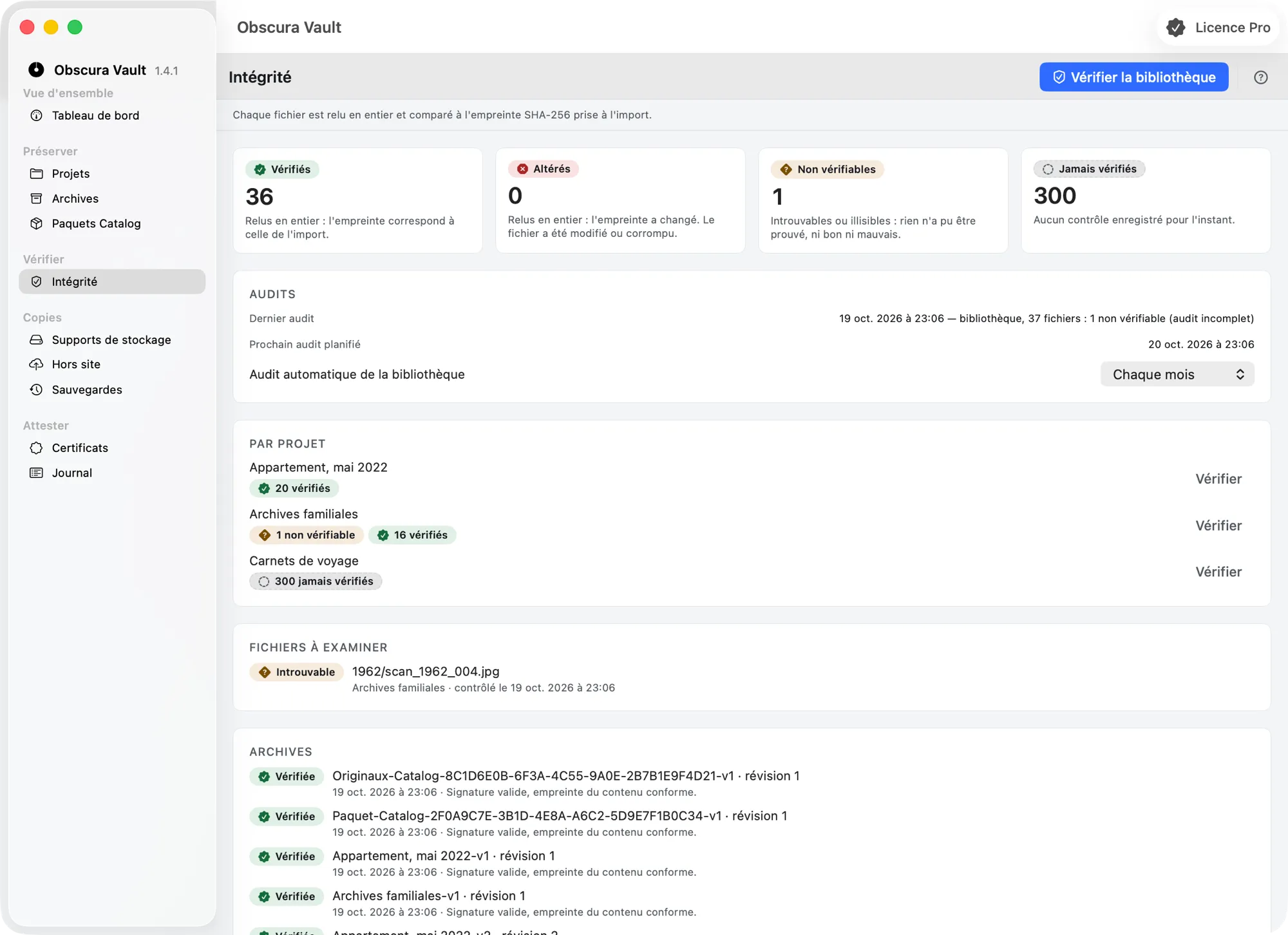Click the Non vérifiables diamond icon

786,169
